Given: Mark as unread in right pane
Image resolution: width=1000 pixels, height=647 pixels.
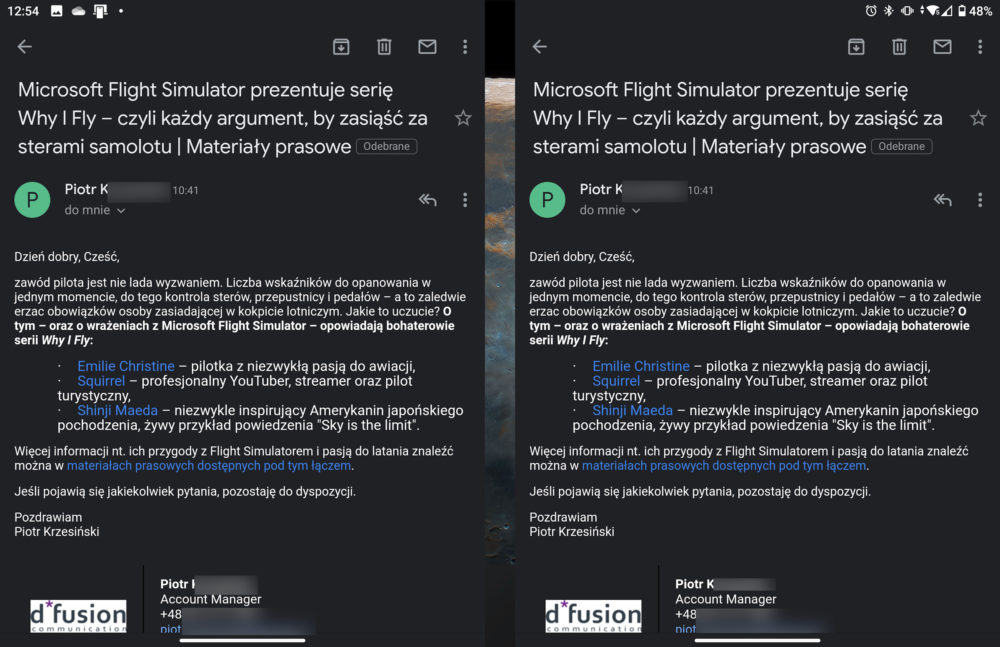Looking at the screenshot, I should coord(943,47).
